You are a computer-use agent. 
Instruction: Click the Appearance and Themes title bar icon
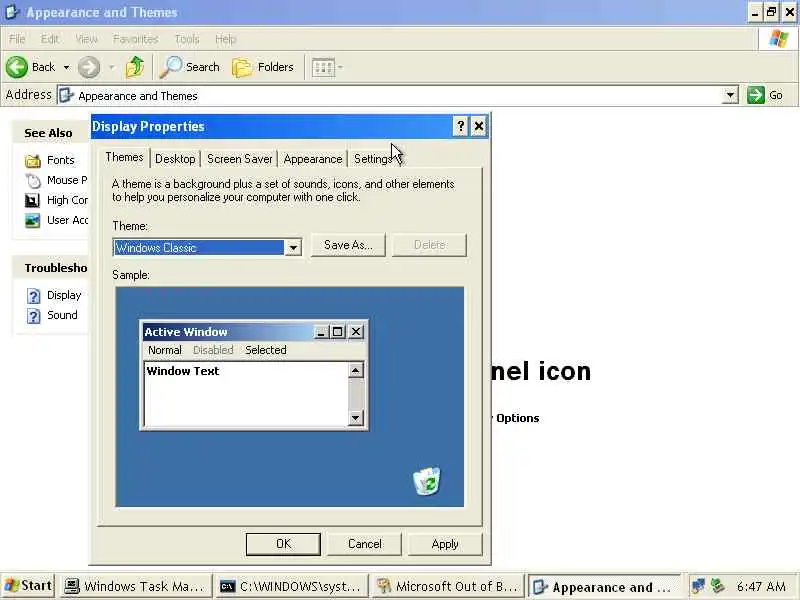[x=12, y=12]
